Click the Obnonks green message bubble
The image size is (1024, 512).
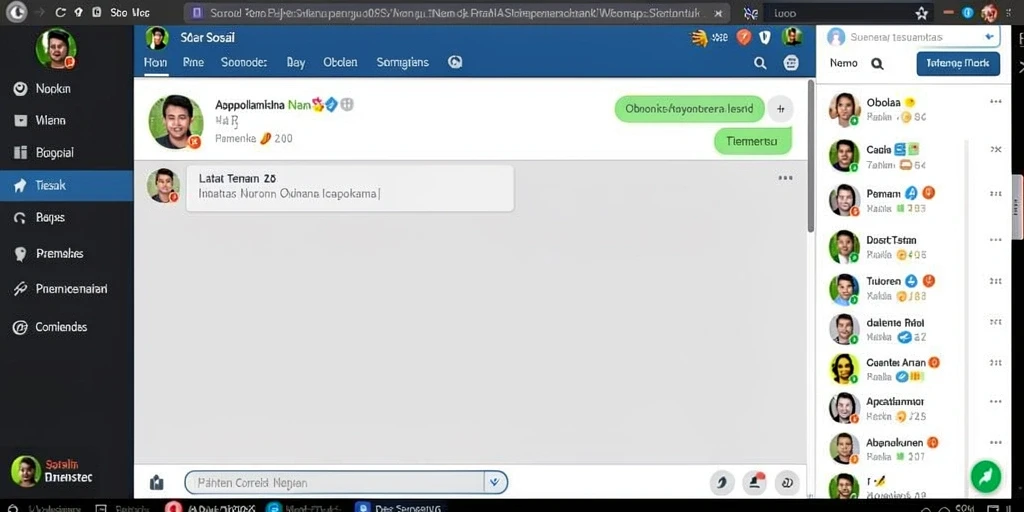689,109
